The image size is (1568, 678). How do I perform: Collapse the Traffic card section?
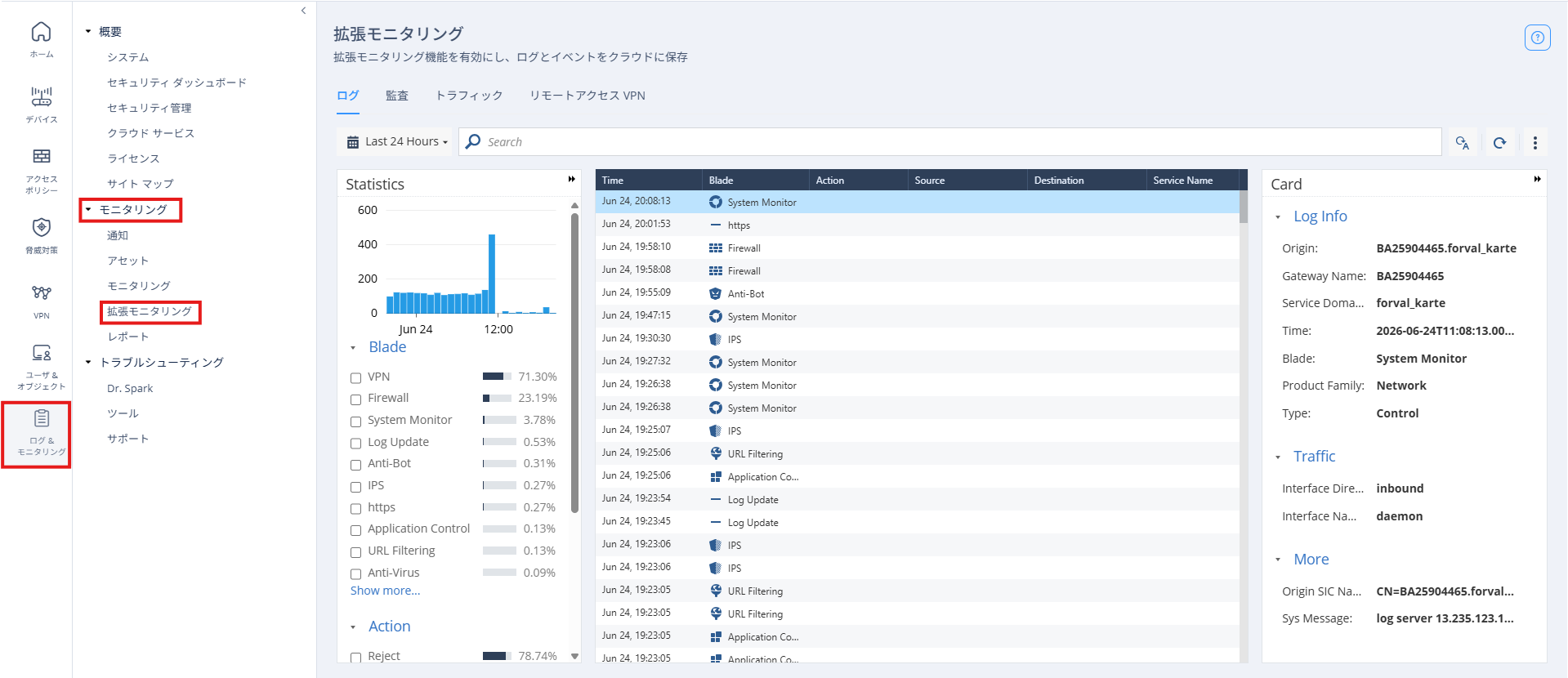(x=1278, y=457)
